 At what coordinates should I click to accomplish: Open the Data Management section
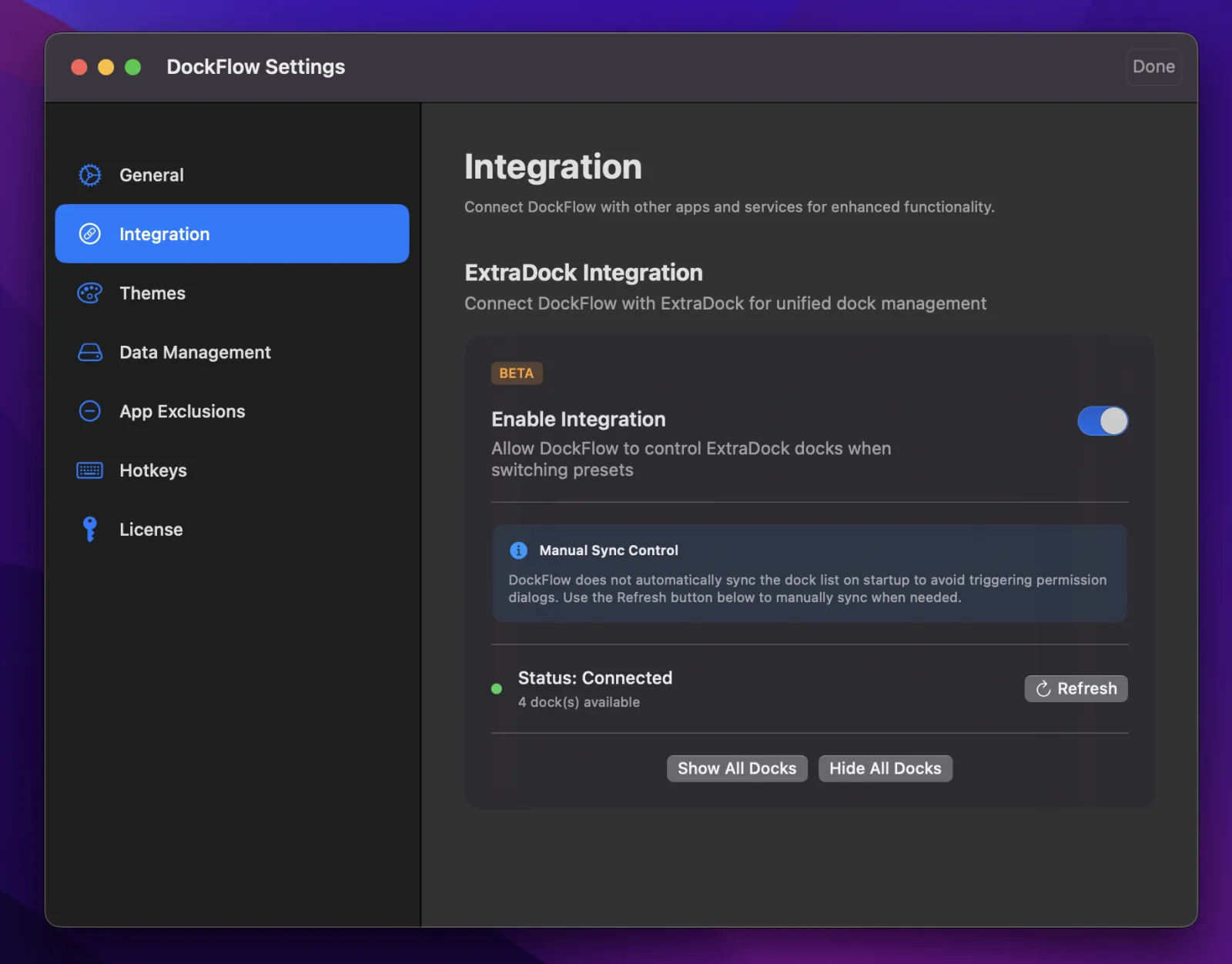[x=232, y=353]
